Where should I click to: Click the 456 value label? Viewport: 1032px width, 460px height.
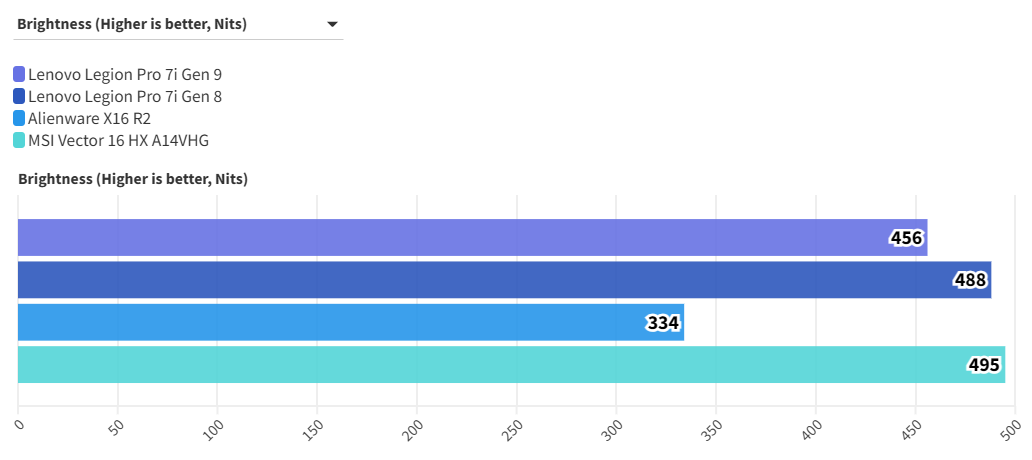tap(907, 238)
